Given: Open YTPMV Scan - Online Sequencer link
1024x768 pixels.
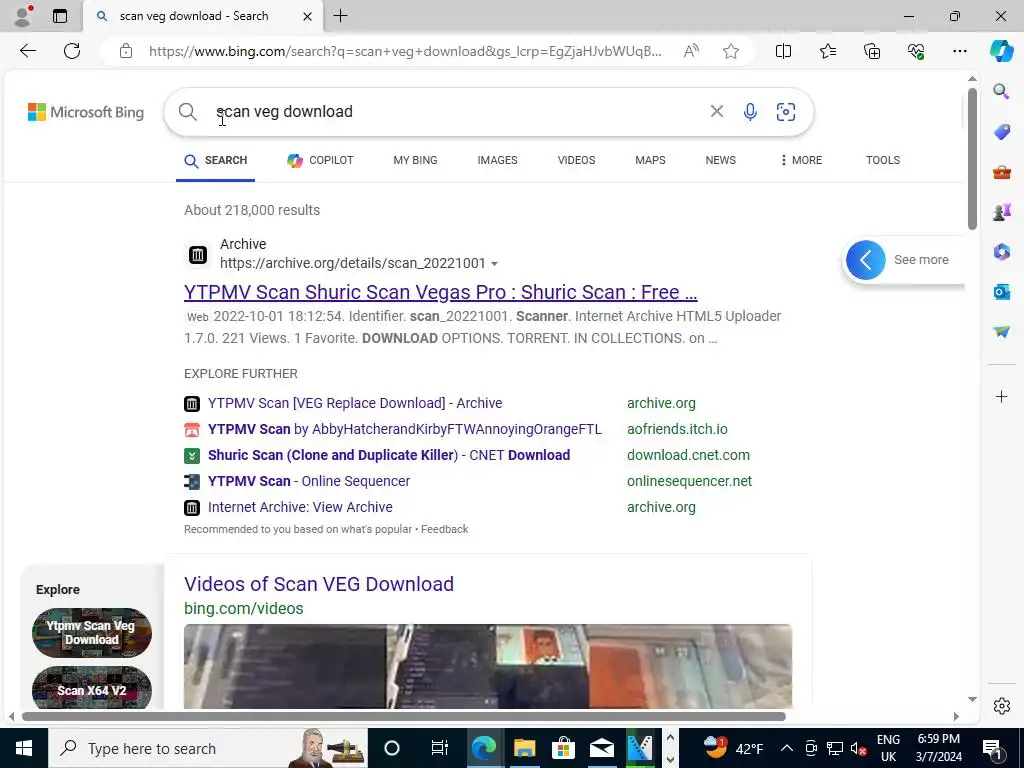Looking at the screenshot, I should coord(309,481).
